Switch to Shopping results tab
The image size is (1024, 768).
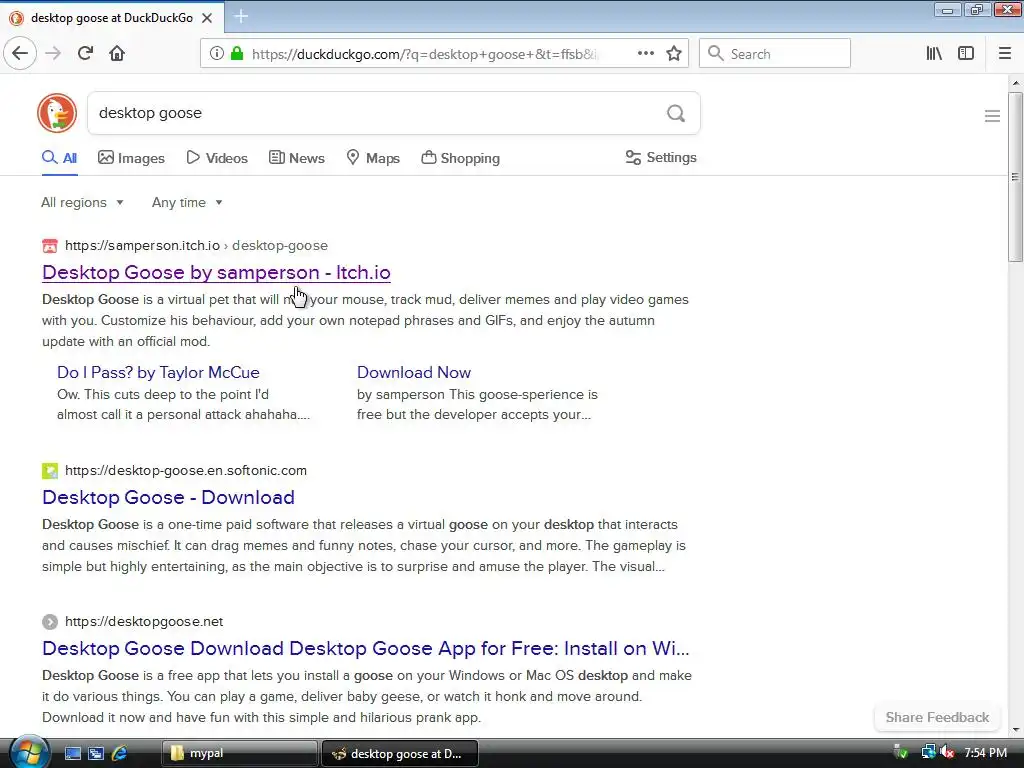(x=460, y=157)
